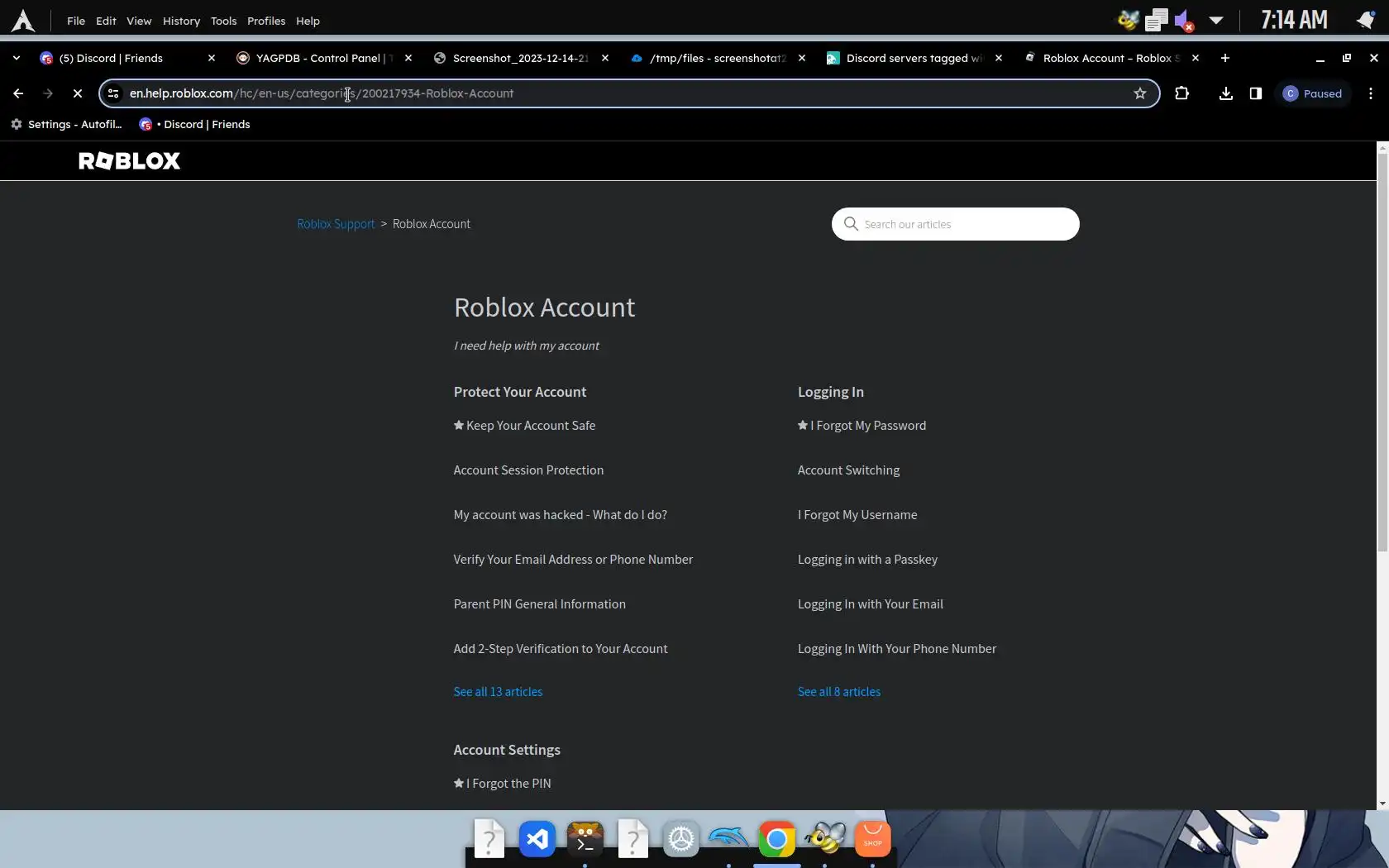Open the orange Shop app in the dock

point(872,839)
